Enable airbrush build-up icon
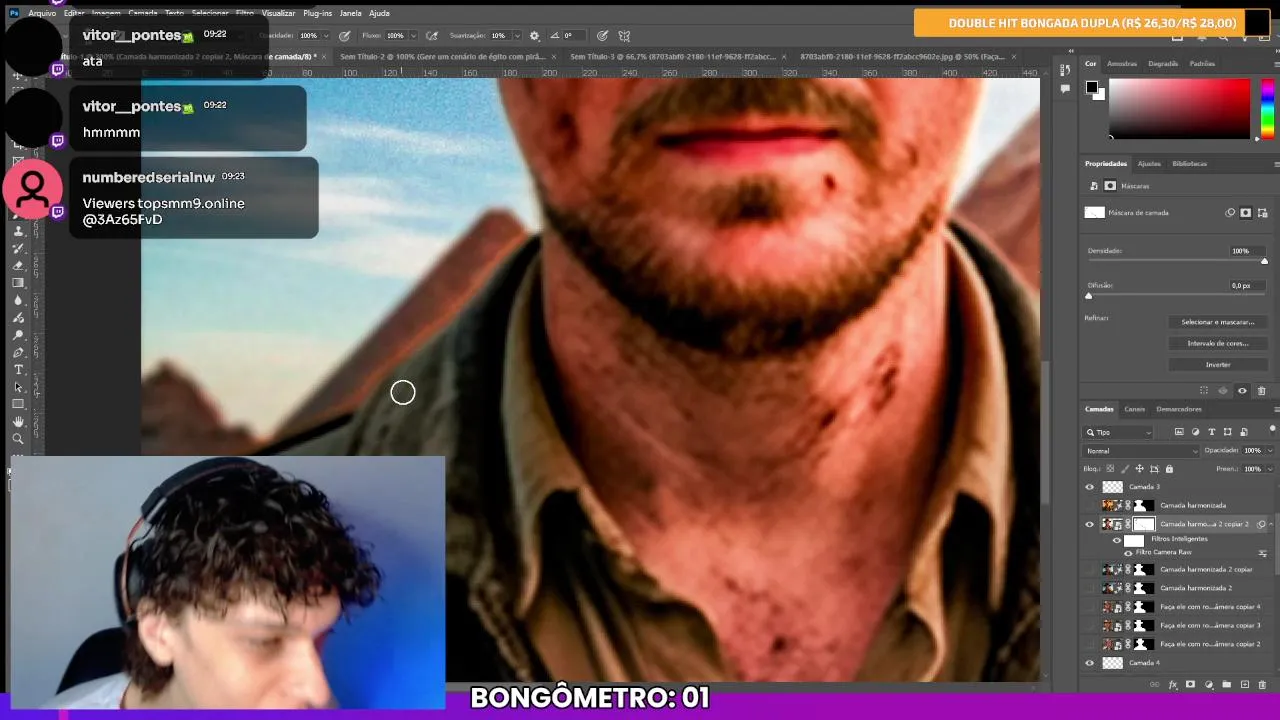Viewport: 1280px width, 720px height. [x=432, y=35]
